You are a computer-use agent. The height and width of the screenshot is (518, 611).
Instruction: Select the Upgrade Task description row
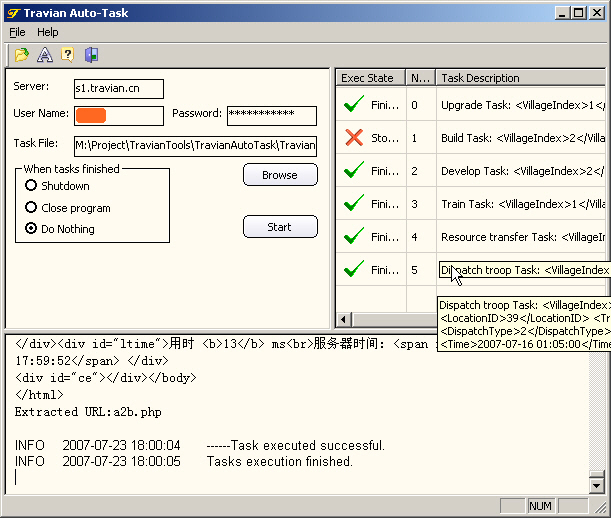point(522,105)
